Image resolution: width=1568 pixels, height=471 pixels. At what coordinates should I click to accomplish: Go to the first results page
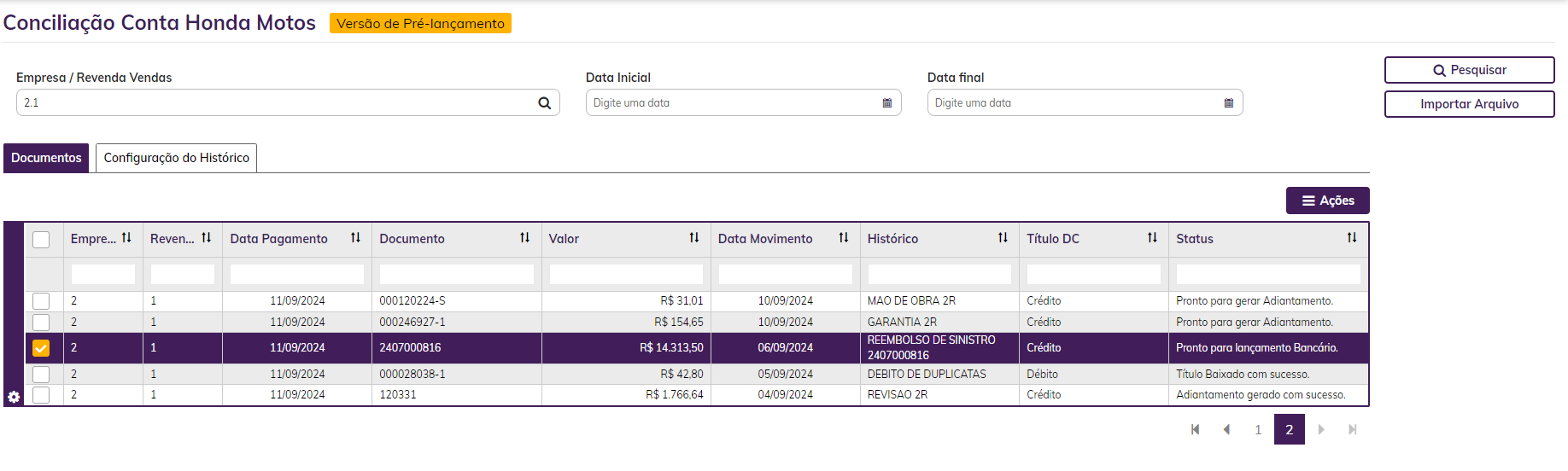tap(1195, 429)
